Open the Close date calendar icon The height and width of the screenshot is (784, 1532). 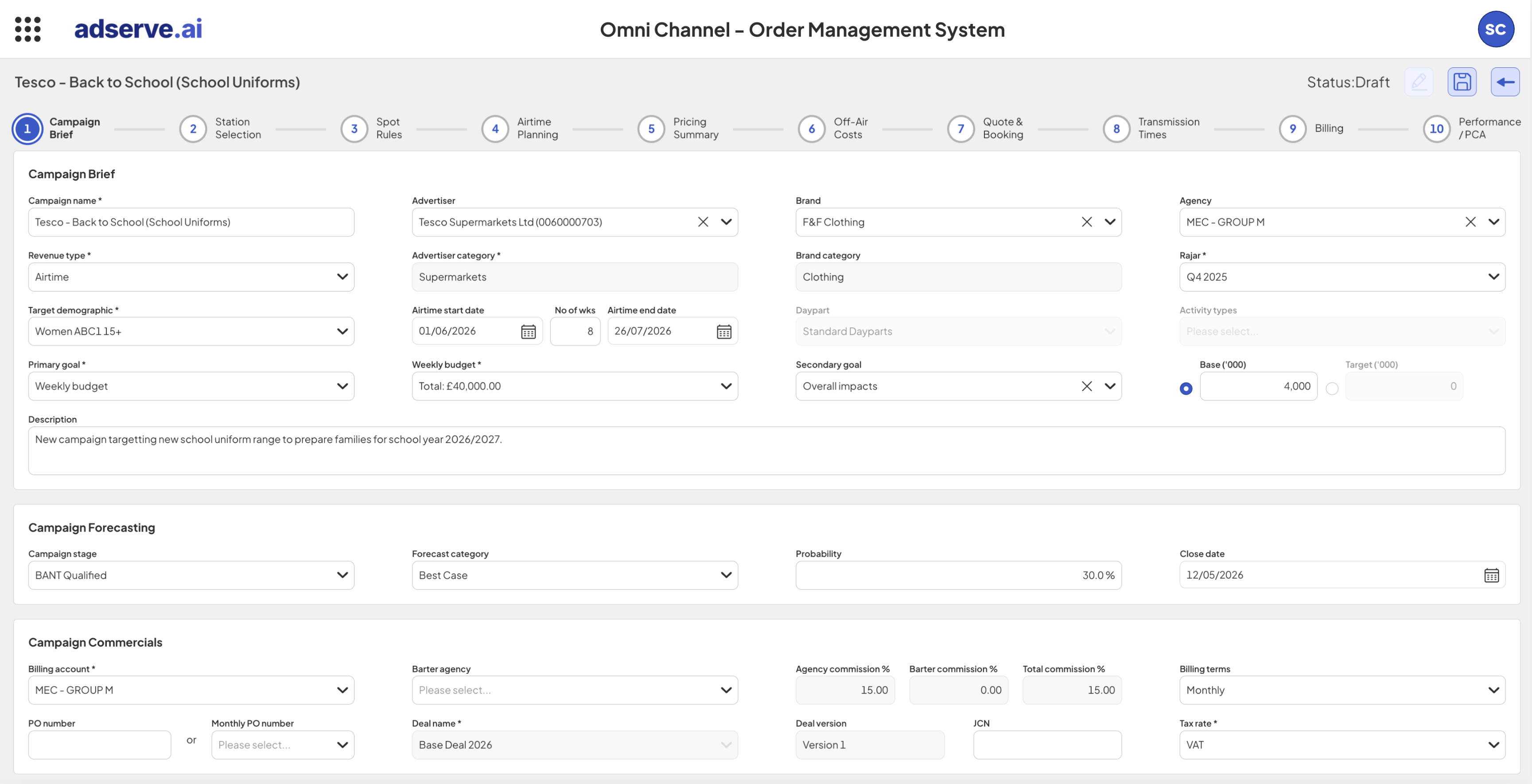[1491, 575]
